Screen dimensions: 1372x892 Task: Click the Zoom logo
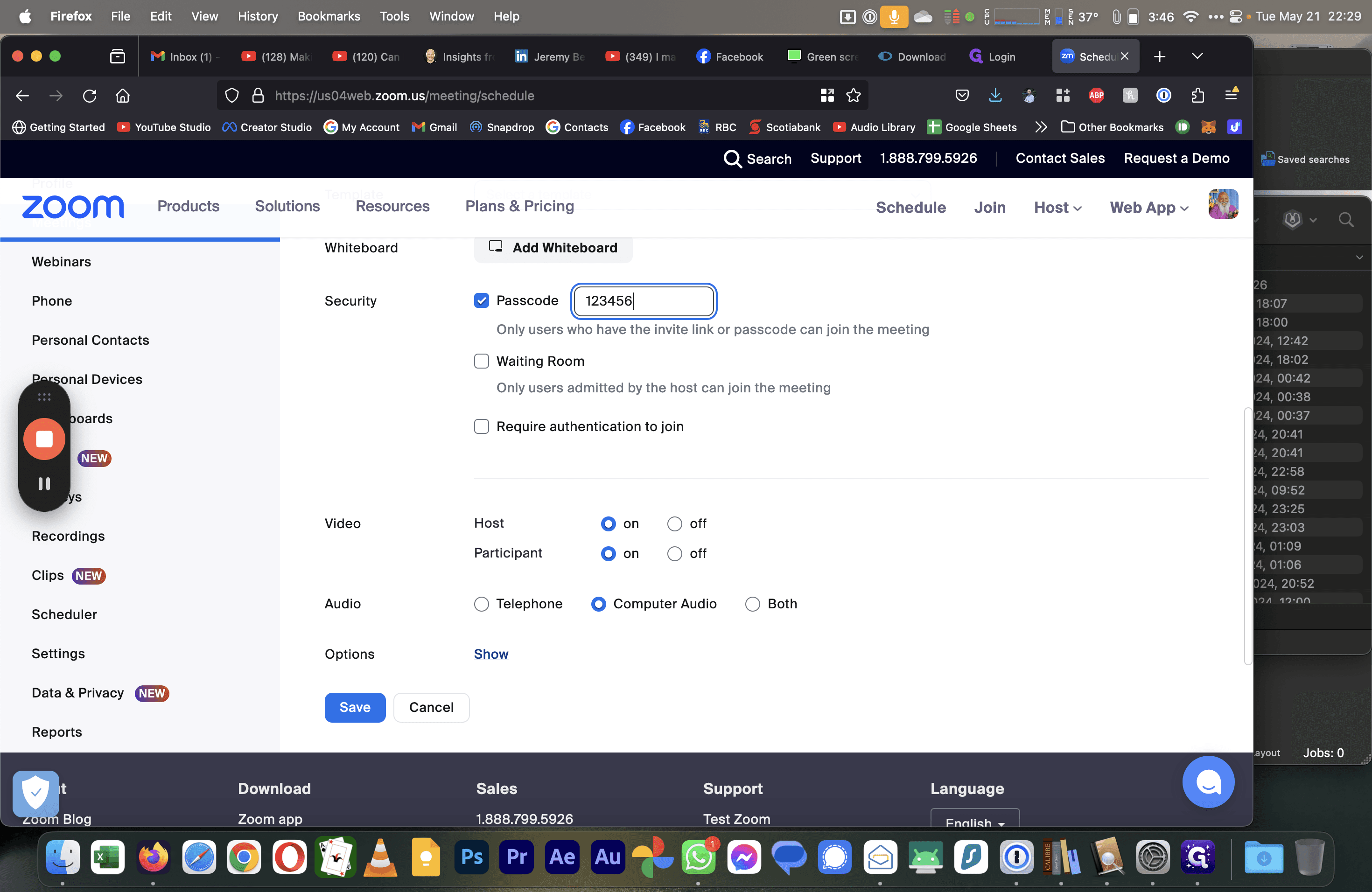pos(73,207)
